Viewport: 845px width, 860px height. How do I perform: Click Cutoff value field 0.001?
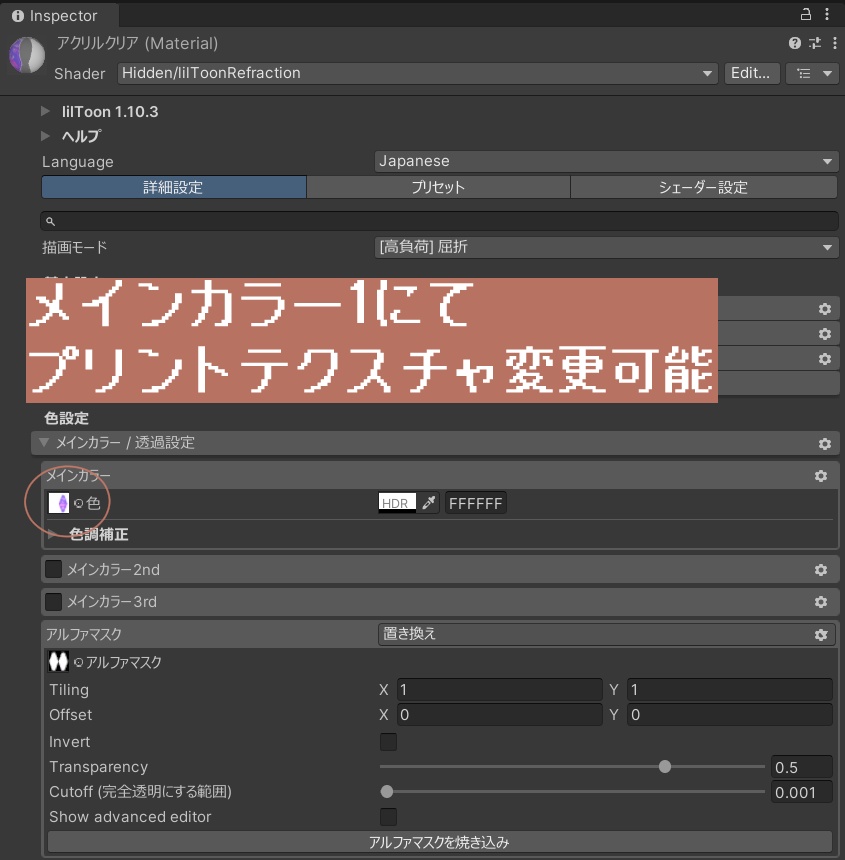coord(802,792)
